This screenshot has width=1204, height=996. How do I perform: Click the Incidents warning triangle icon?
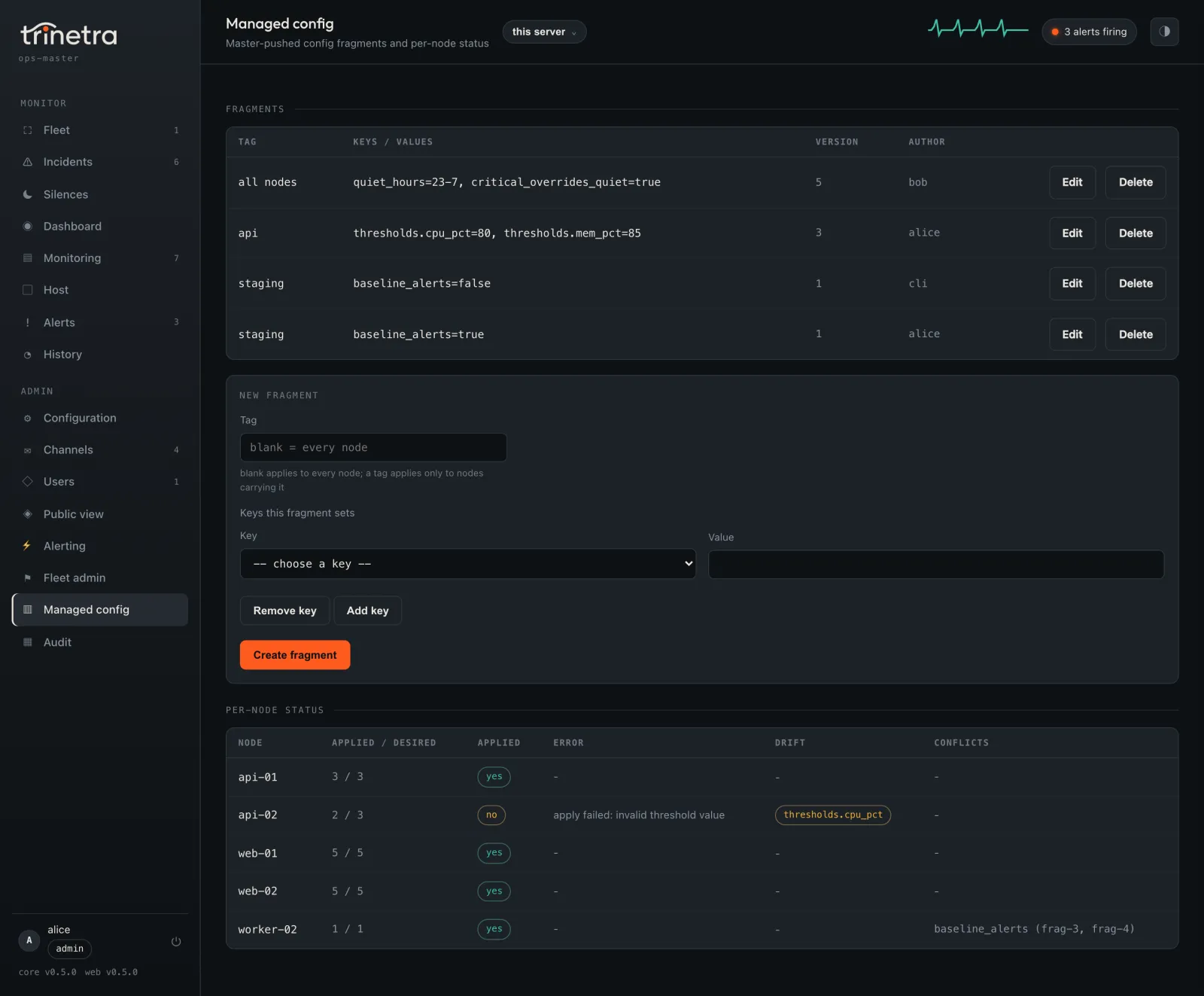coord(28,162)
